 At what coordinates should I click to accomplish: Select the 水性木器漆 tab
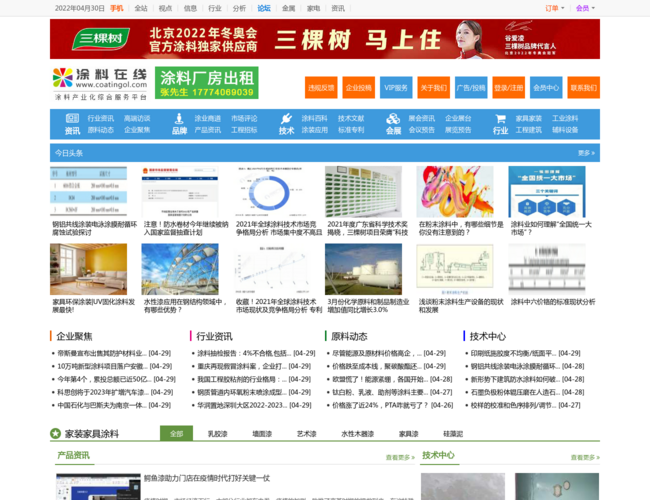tap(357, 434)
